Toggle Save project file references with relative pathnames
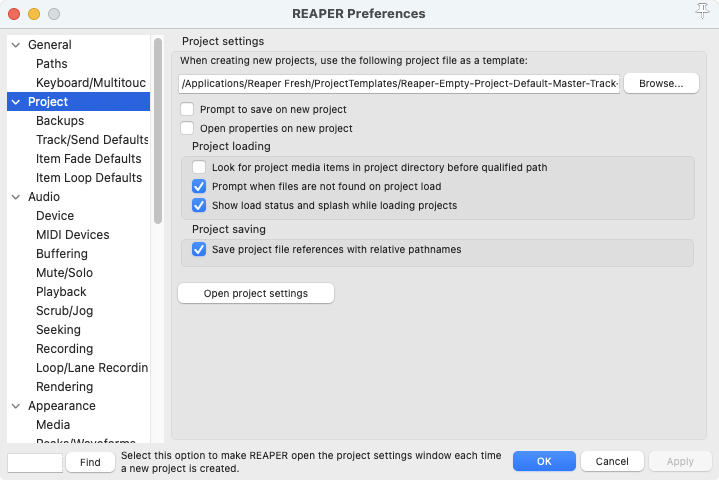This screenshot has width=719, height=480. 199,249
